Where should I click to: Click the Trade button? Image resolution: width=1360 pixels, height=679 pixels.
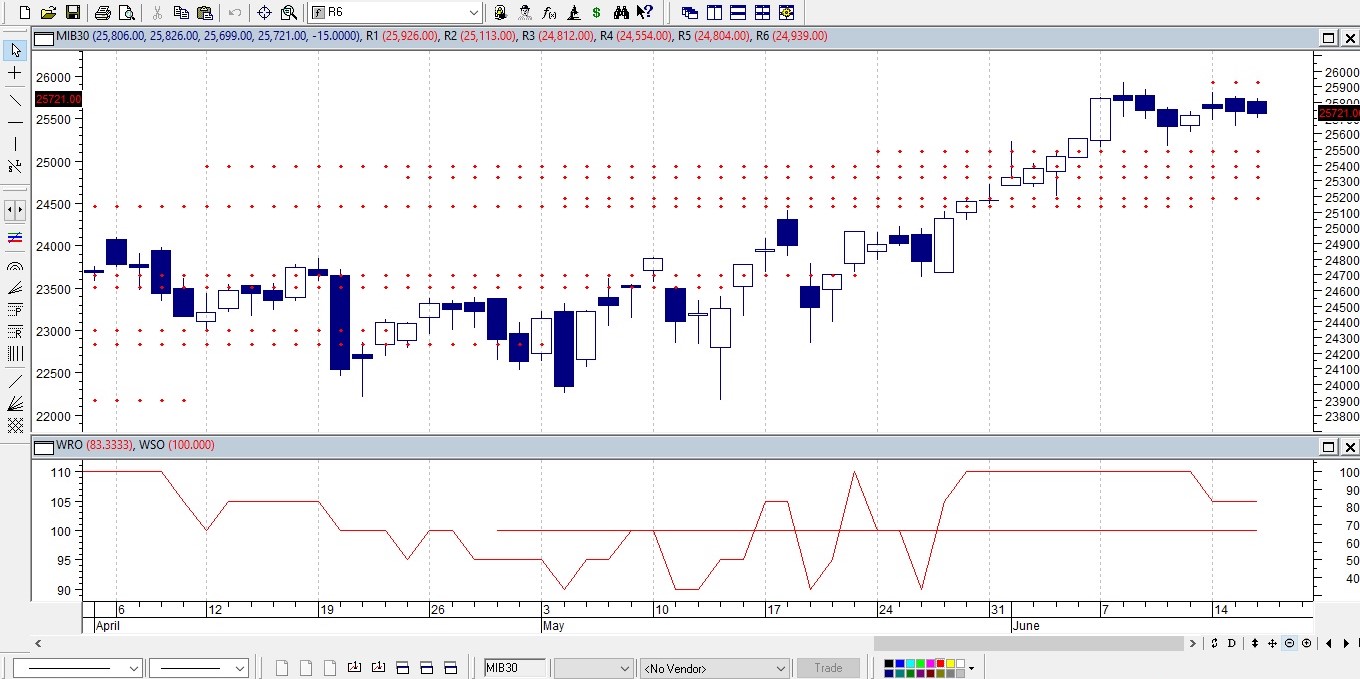coord(828,668)
